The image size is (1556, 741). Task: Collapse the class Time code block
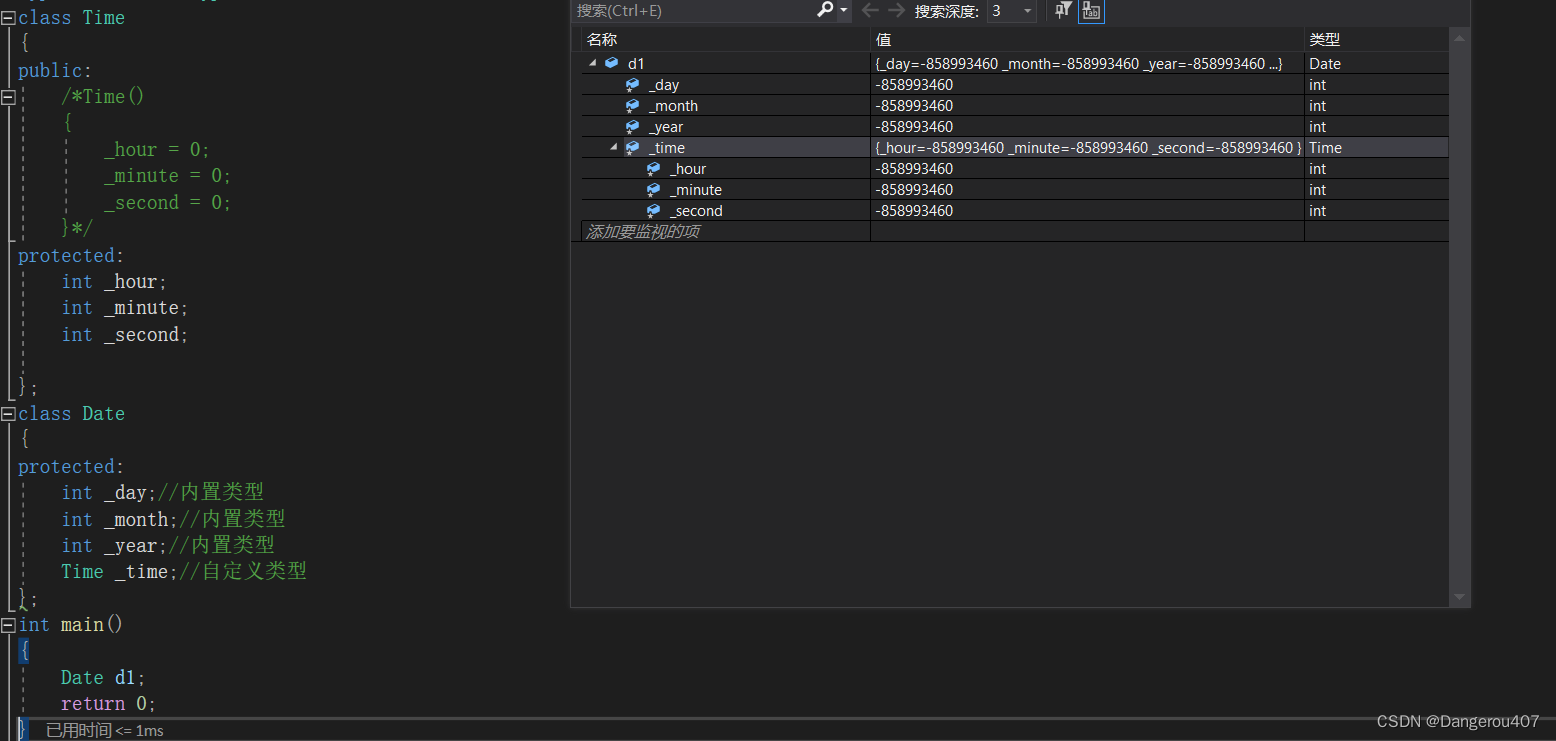click(x=8, y=18)
